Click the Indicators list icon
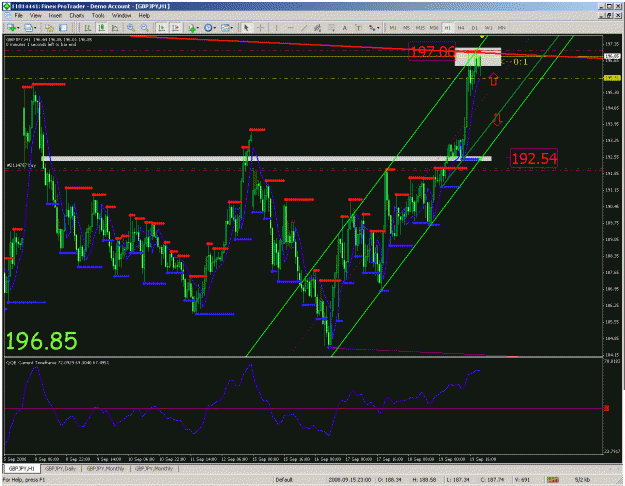This screenshot has width=625, height=486. pyautogui.click(x=192, y=28)
